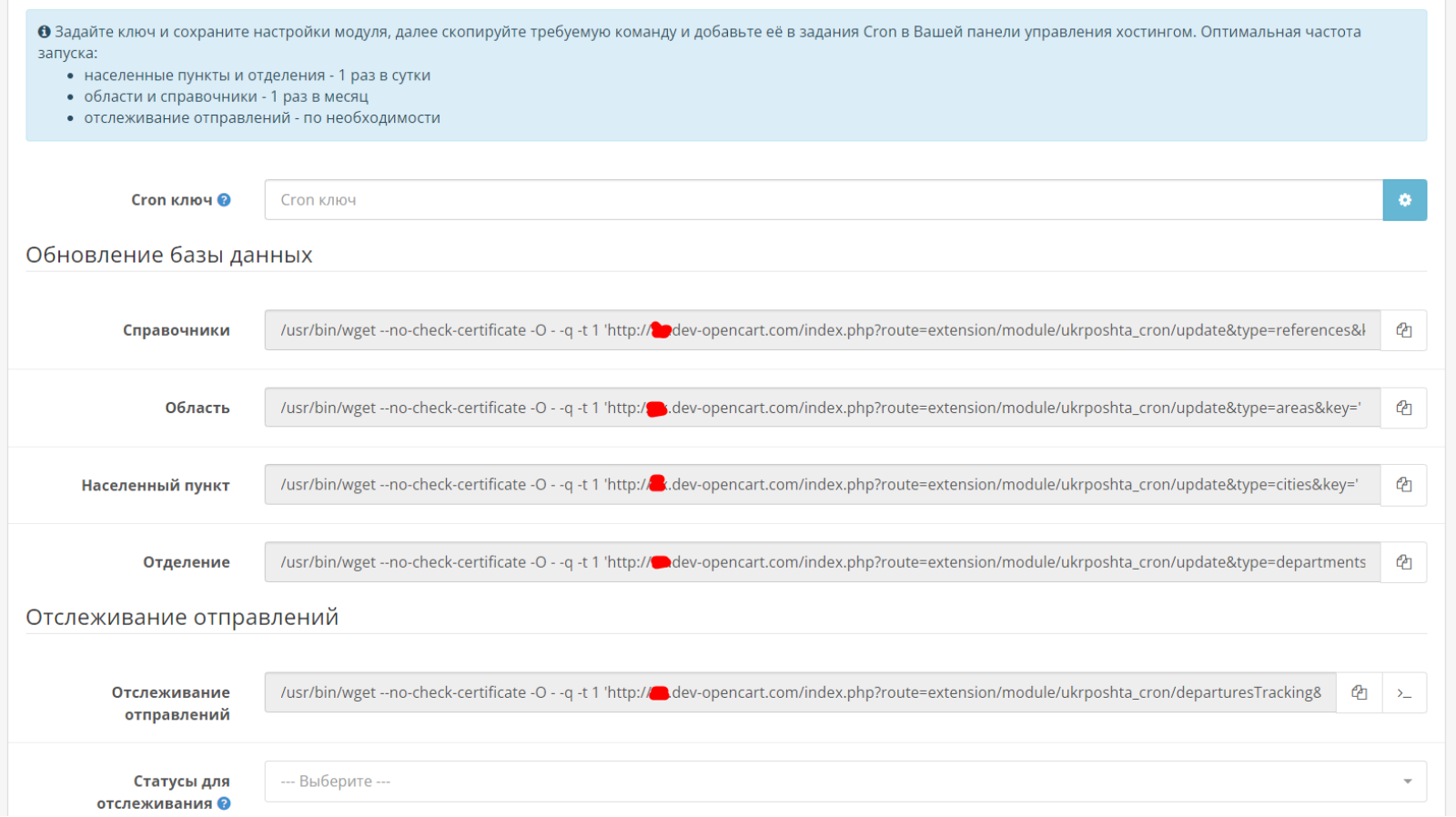
Task: Select the Область command text field
Action: [823, 408]
